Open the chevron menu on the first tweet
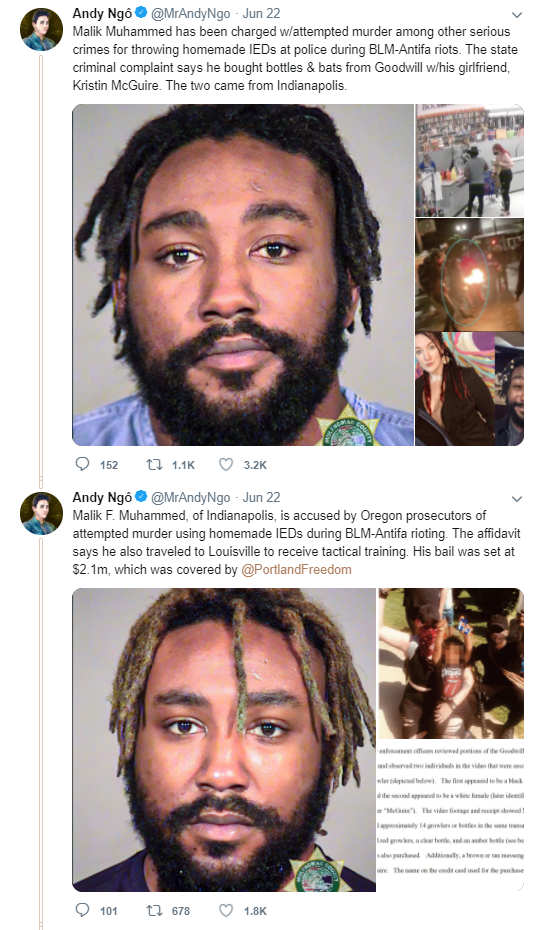This screenshot has width=546, height=930. pos(517,14)
